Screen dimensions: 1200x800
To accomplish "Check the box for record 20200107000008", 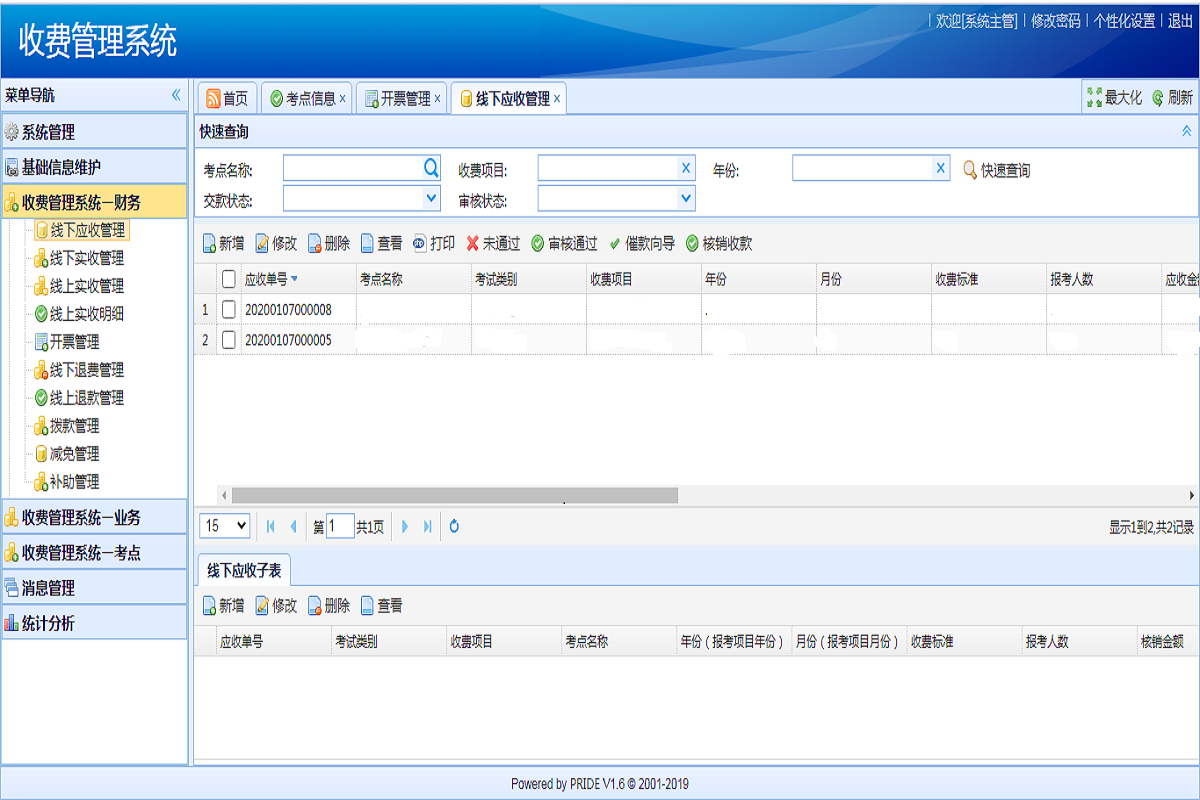I will [x=229, y=310].
